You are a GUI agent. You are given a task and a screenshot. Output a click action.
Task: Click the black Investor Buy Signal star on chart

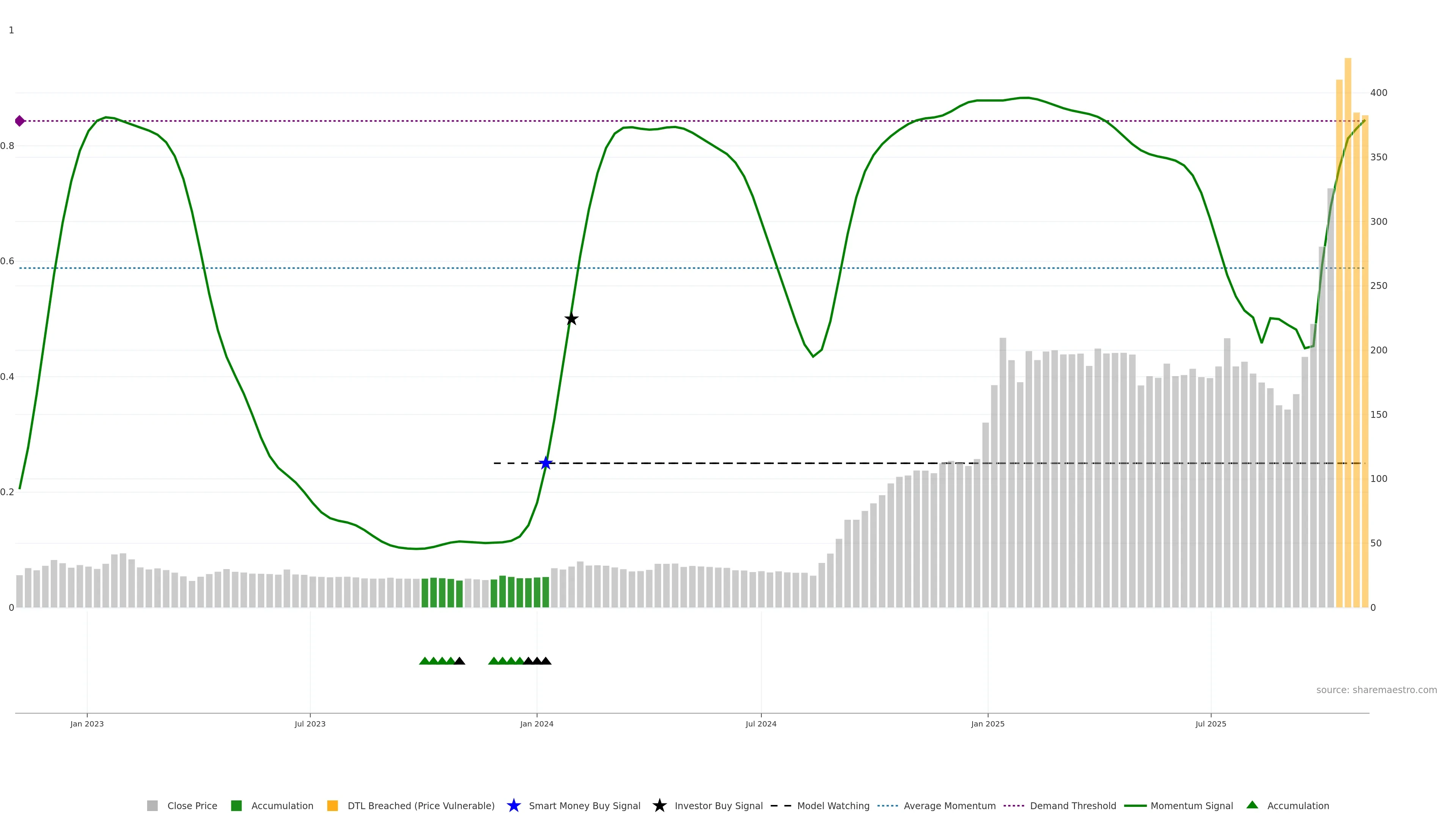[x=571, y=319]
